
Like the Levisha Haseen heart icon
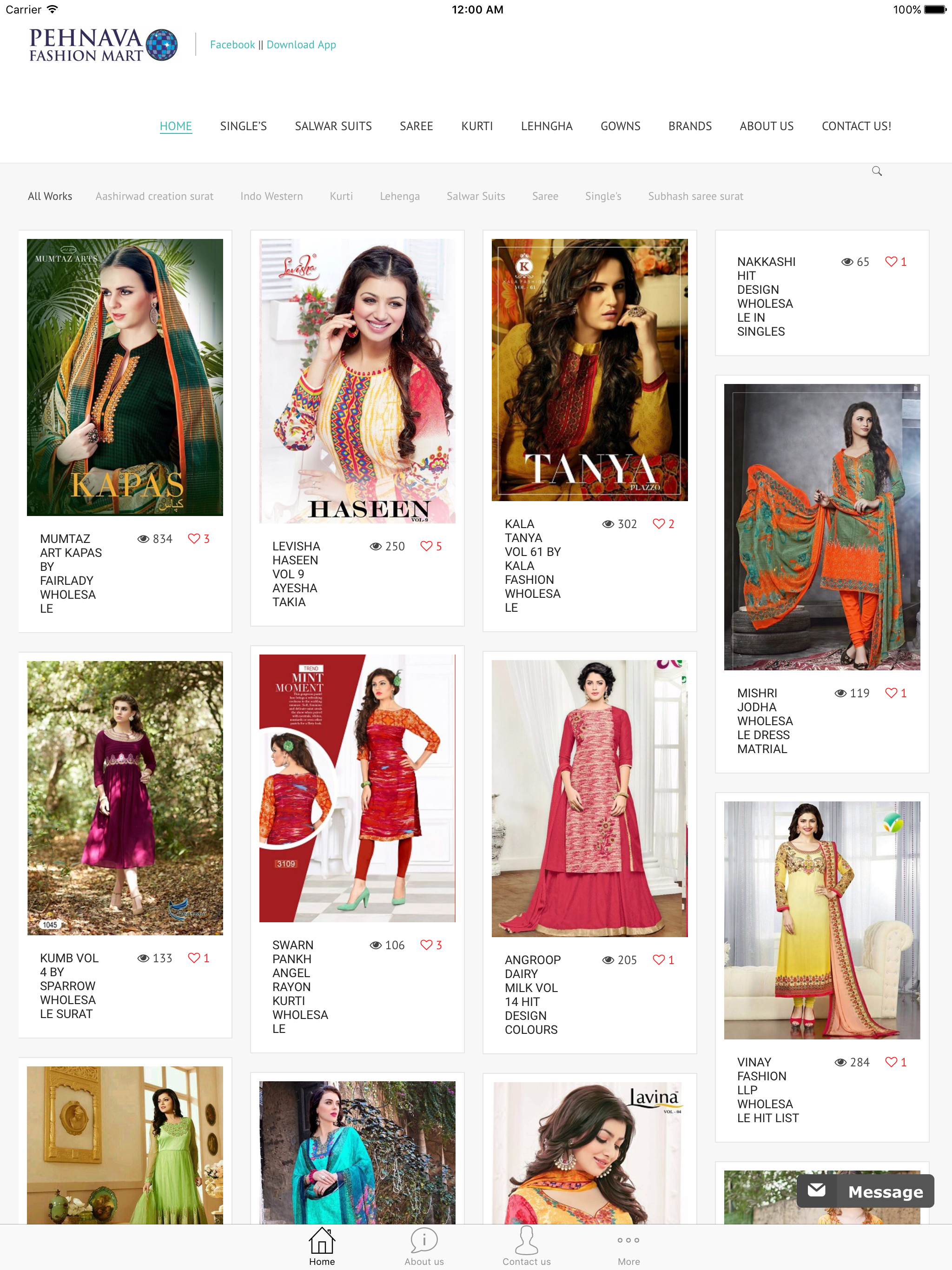pos(426,546)
